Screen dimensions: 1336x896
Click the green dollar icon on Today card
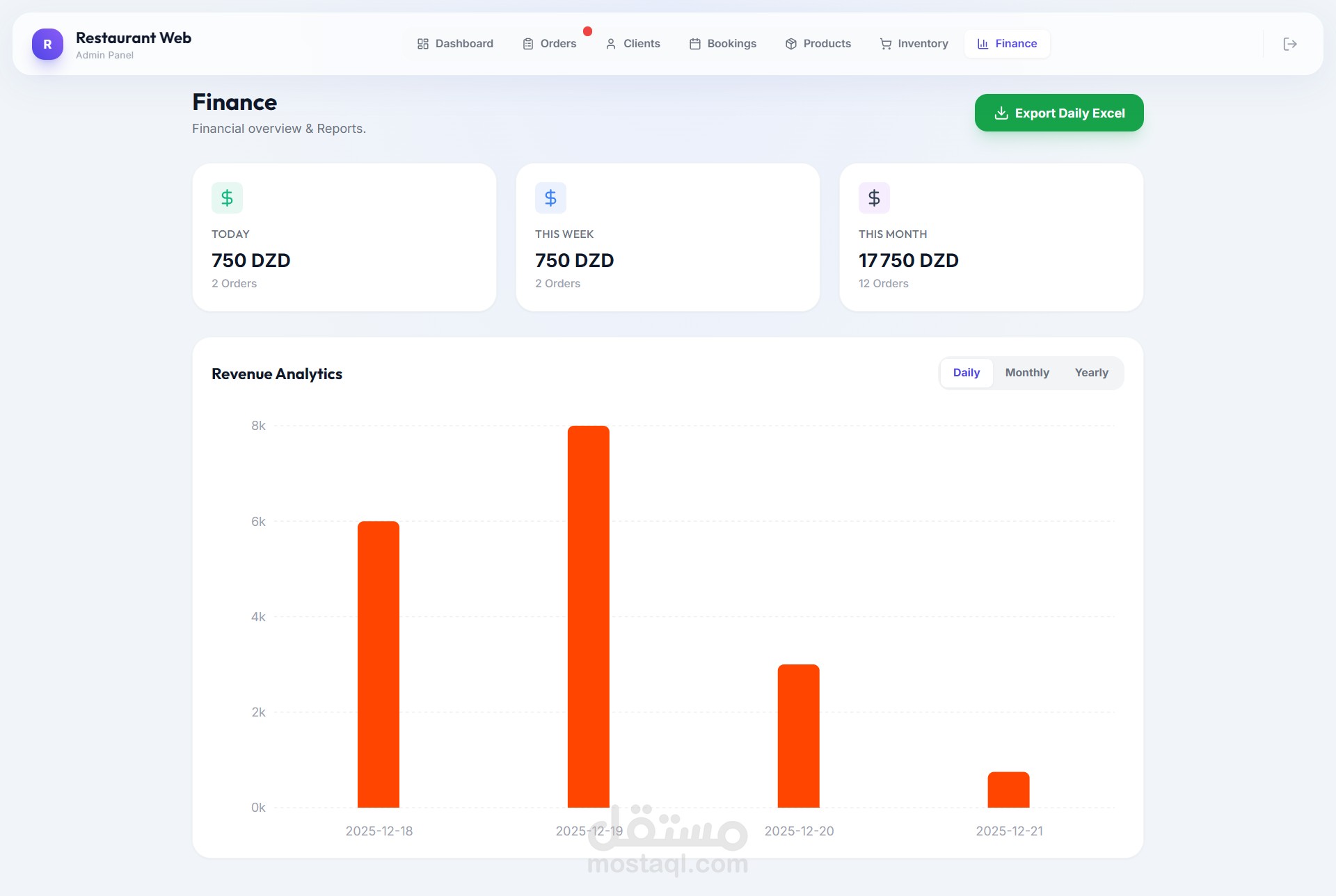pos(227,198)
